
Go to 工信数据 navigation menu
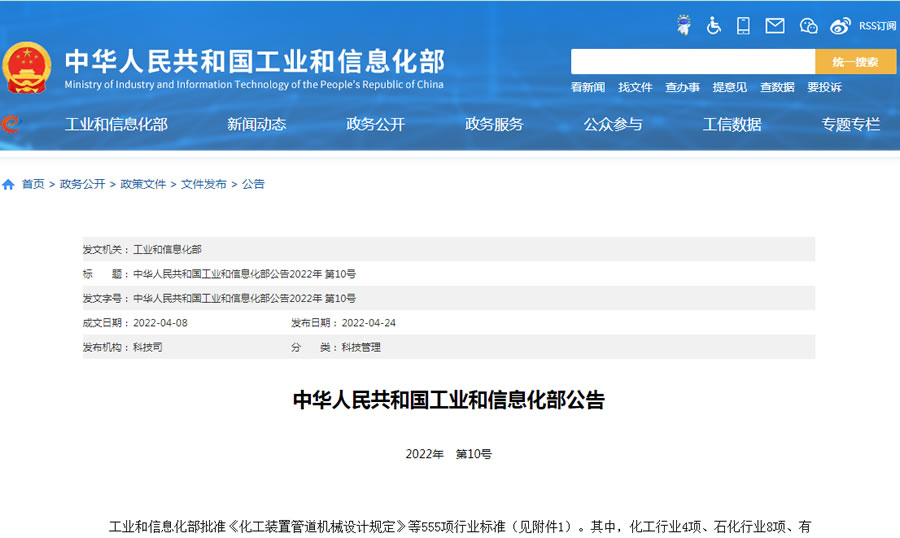[731, 124]
